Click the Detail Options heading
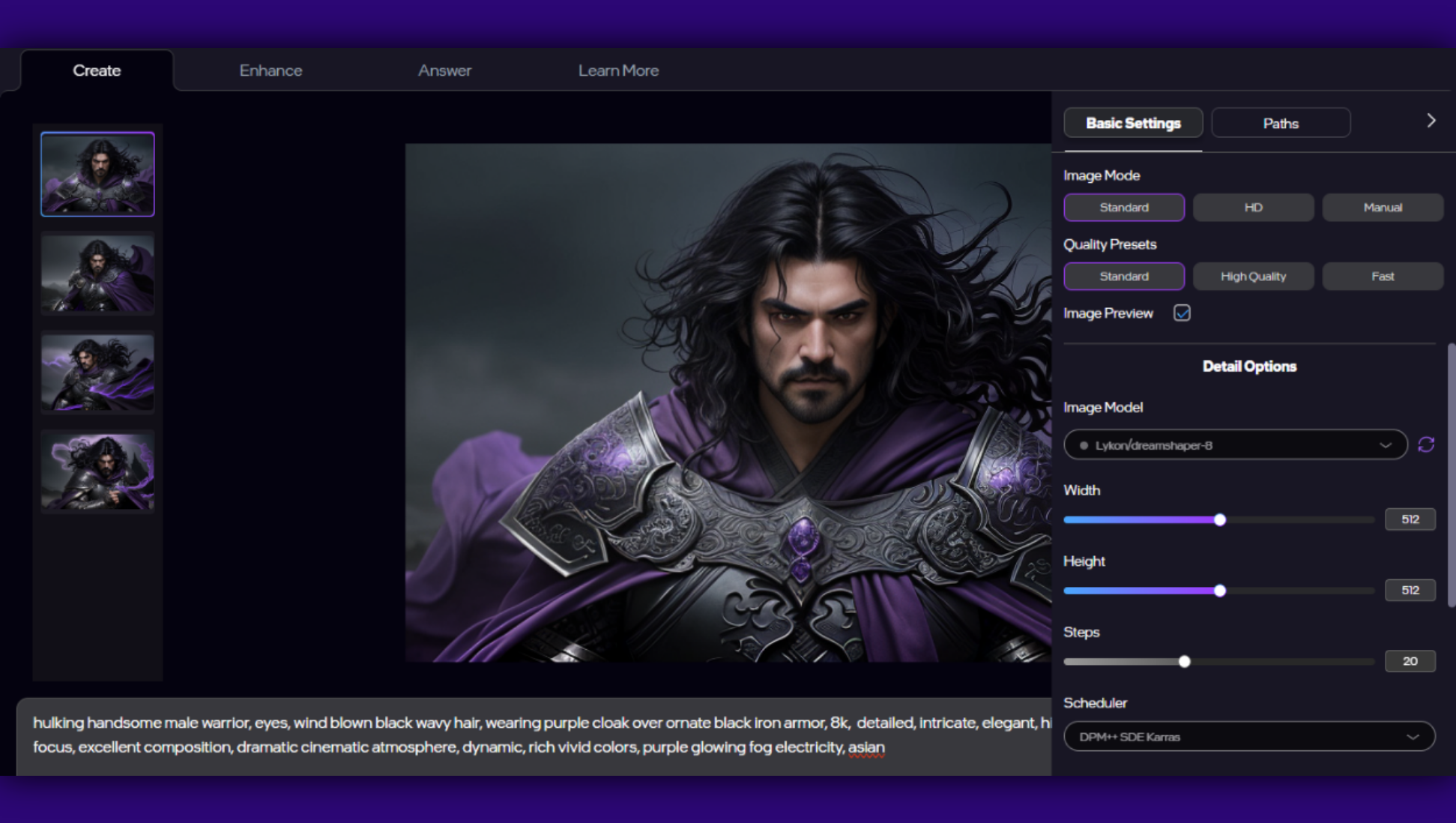Viewport: 1456px width, 823px height. 1249,367
